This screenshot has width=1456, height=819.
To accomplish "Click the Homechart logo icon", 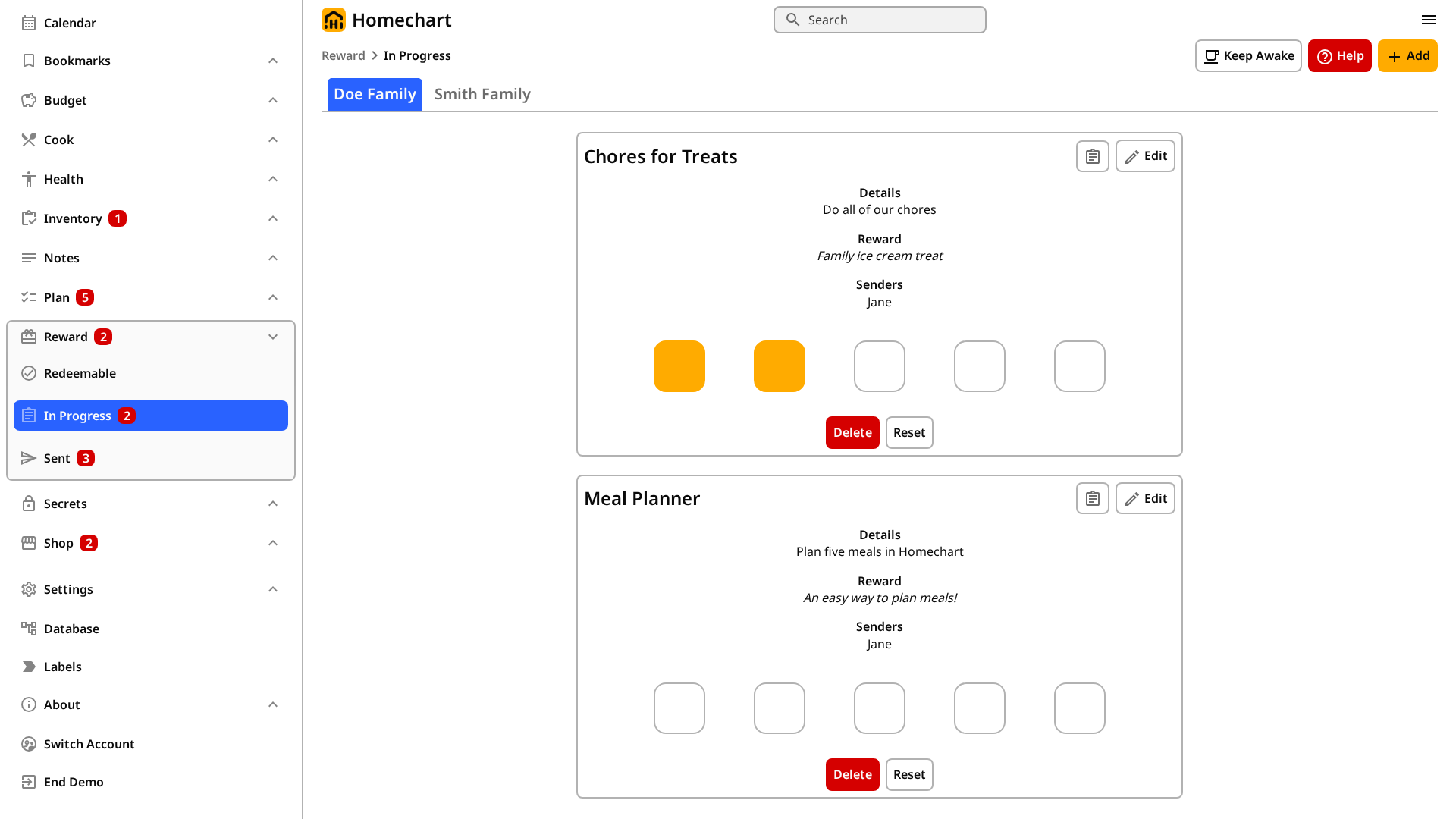I will point(333,20).
